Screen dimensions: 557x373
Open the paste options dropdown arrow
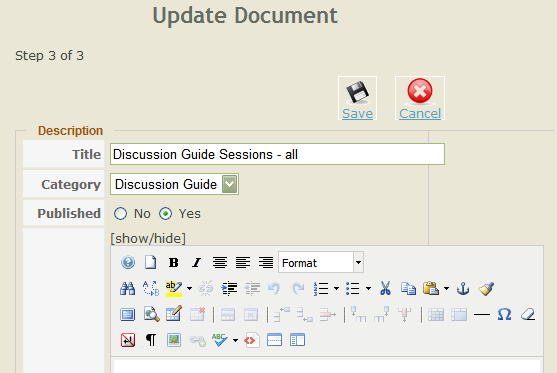tap(447, 288)
